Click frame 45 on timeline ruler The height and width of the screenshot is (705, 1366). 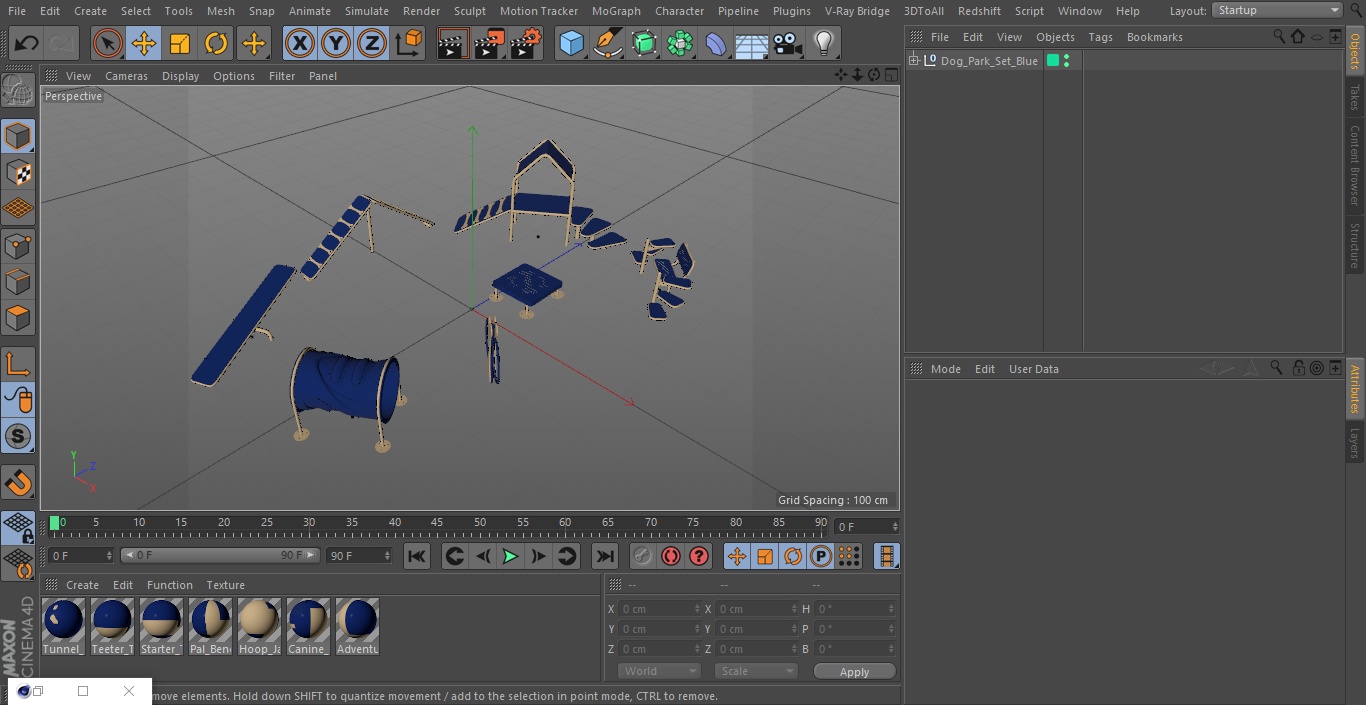tap(437, 522)
